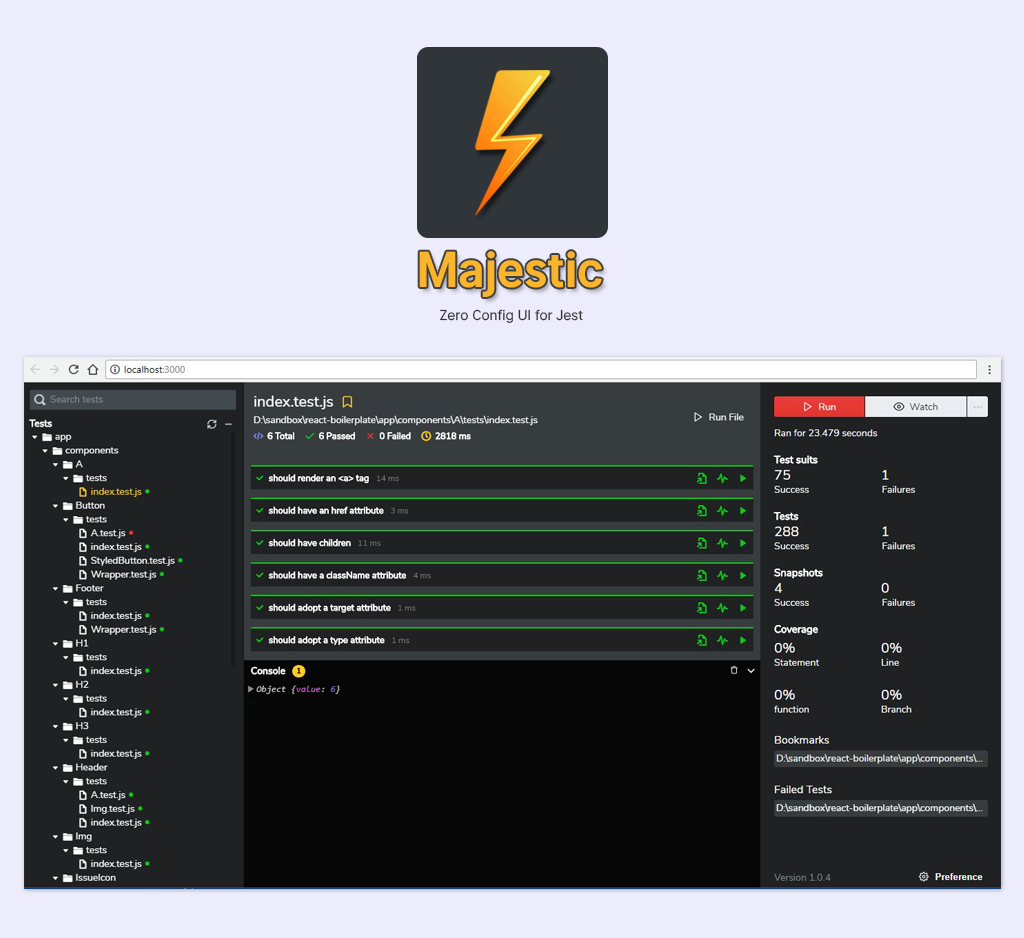Open index.test.js under Img/tests
The height and width of the screenshot is (938, 1024).
tap(116, 864)
